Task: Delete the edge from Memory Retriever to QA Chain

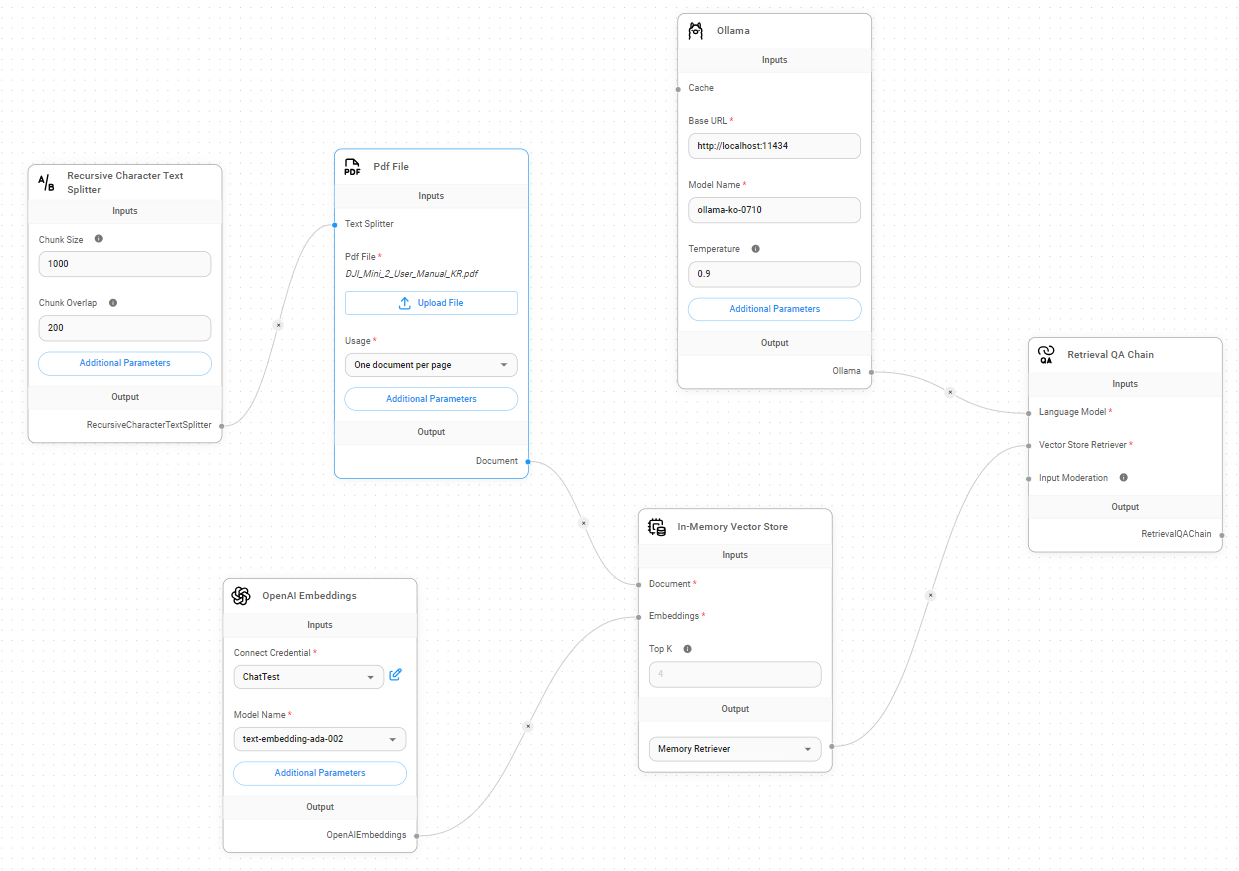Action: click(x=930, y=595)
